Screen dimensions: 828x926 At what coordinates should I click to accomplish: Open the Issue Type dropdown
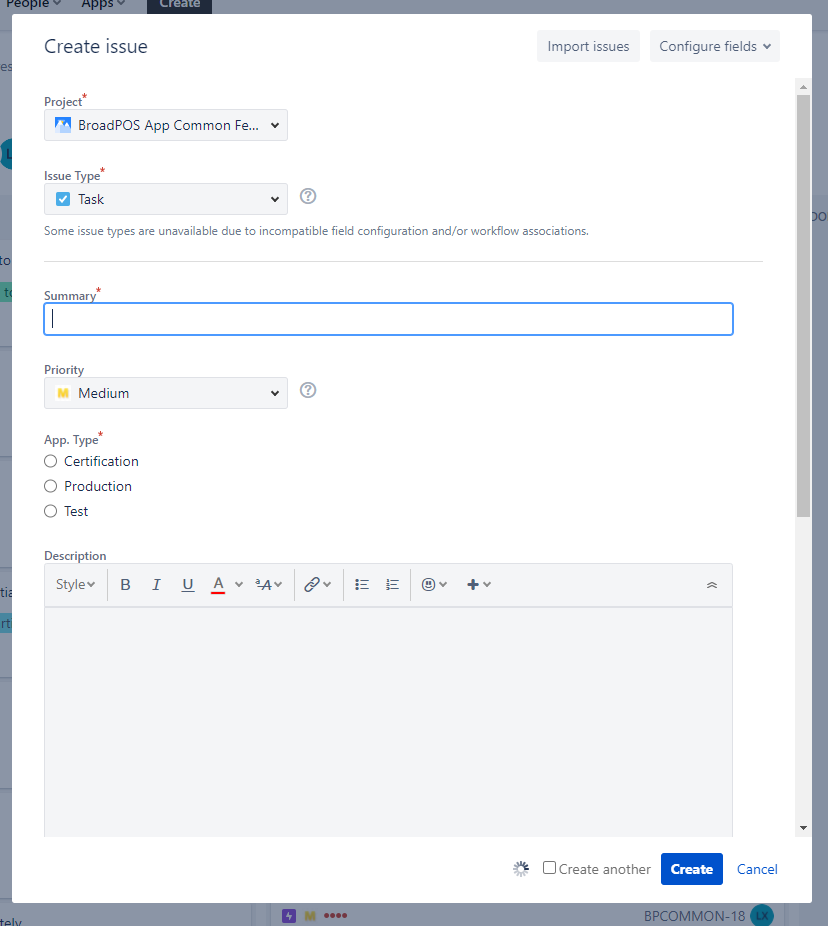coord(166,199)
